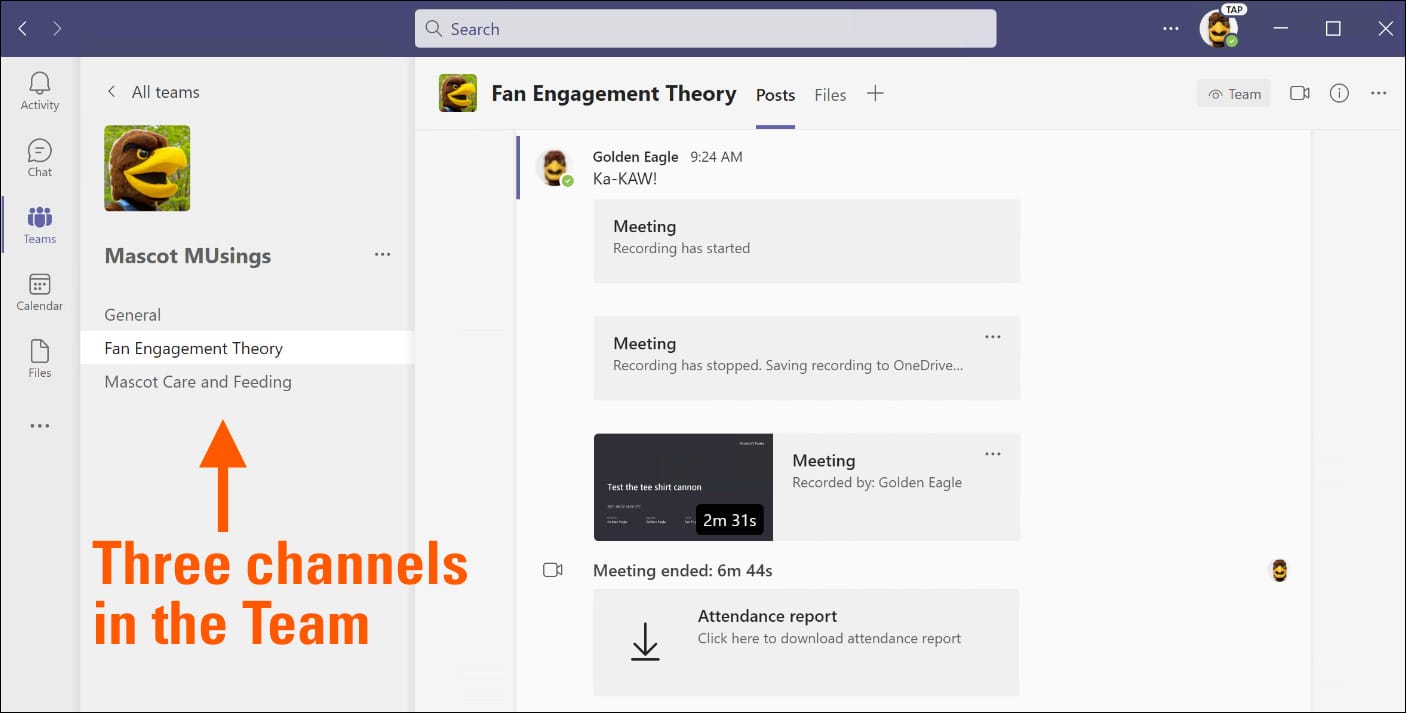Go back to All teams
Screen dimensions: 1406x713
153,92
